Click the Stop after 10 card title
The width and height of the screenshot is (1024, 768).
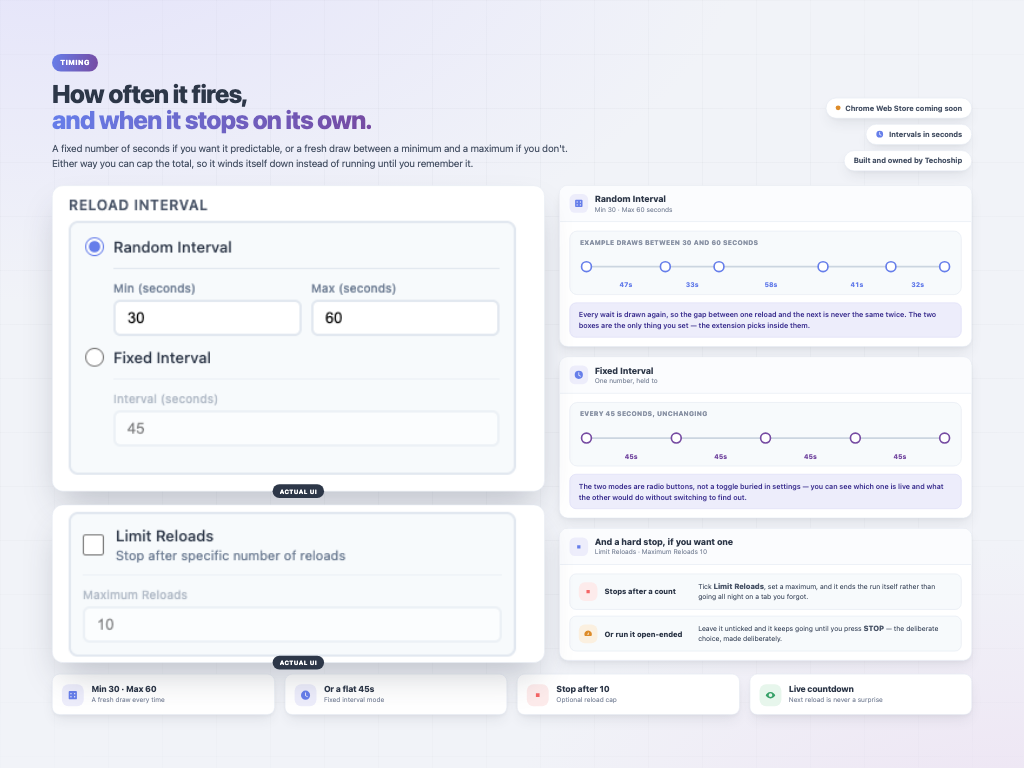[583, 689]
